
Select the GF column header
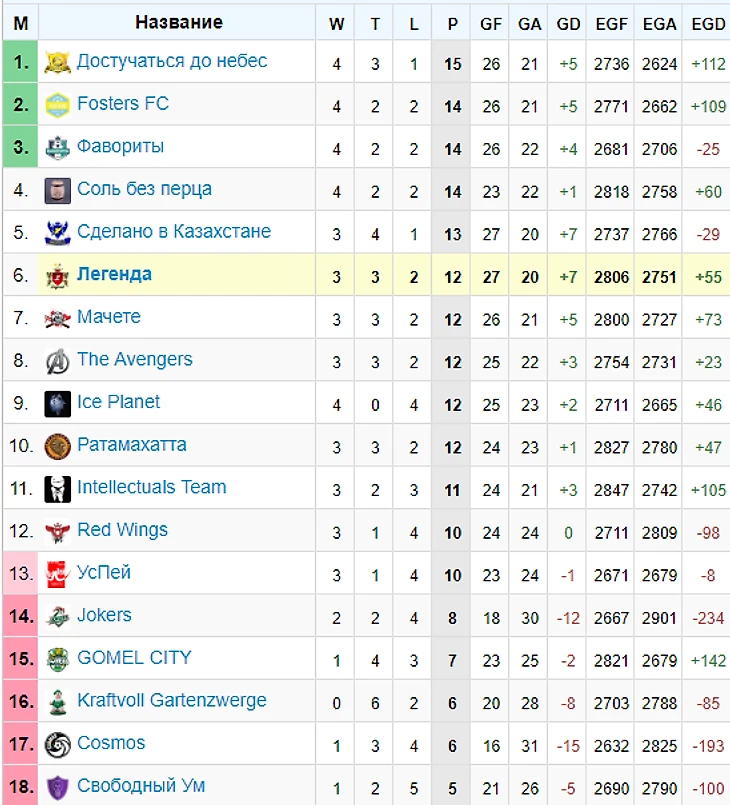click(x=491, y=24)
